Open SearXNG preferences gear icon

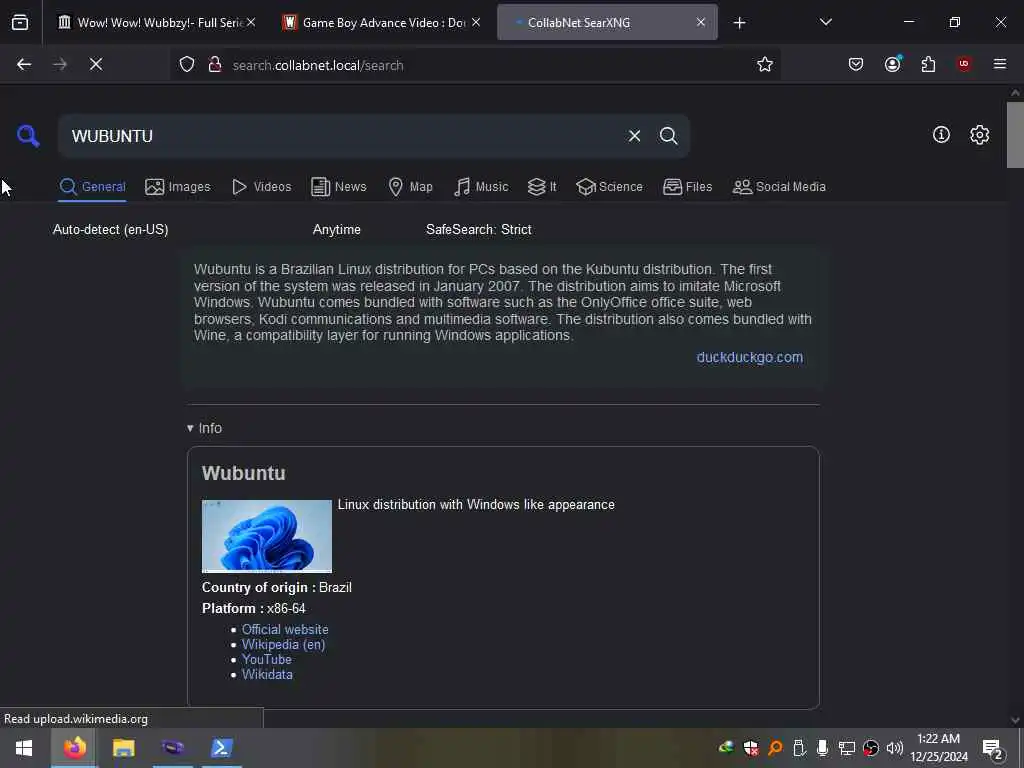(979, 135)
